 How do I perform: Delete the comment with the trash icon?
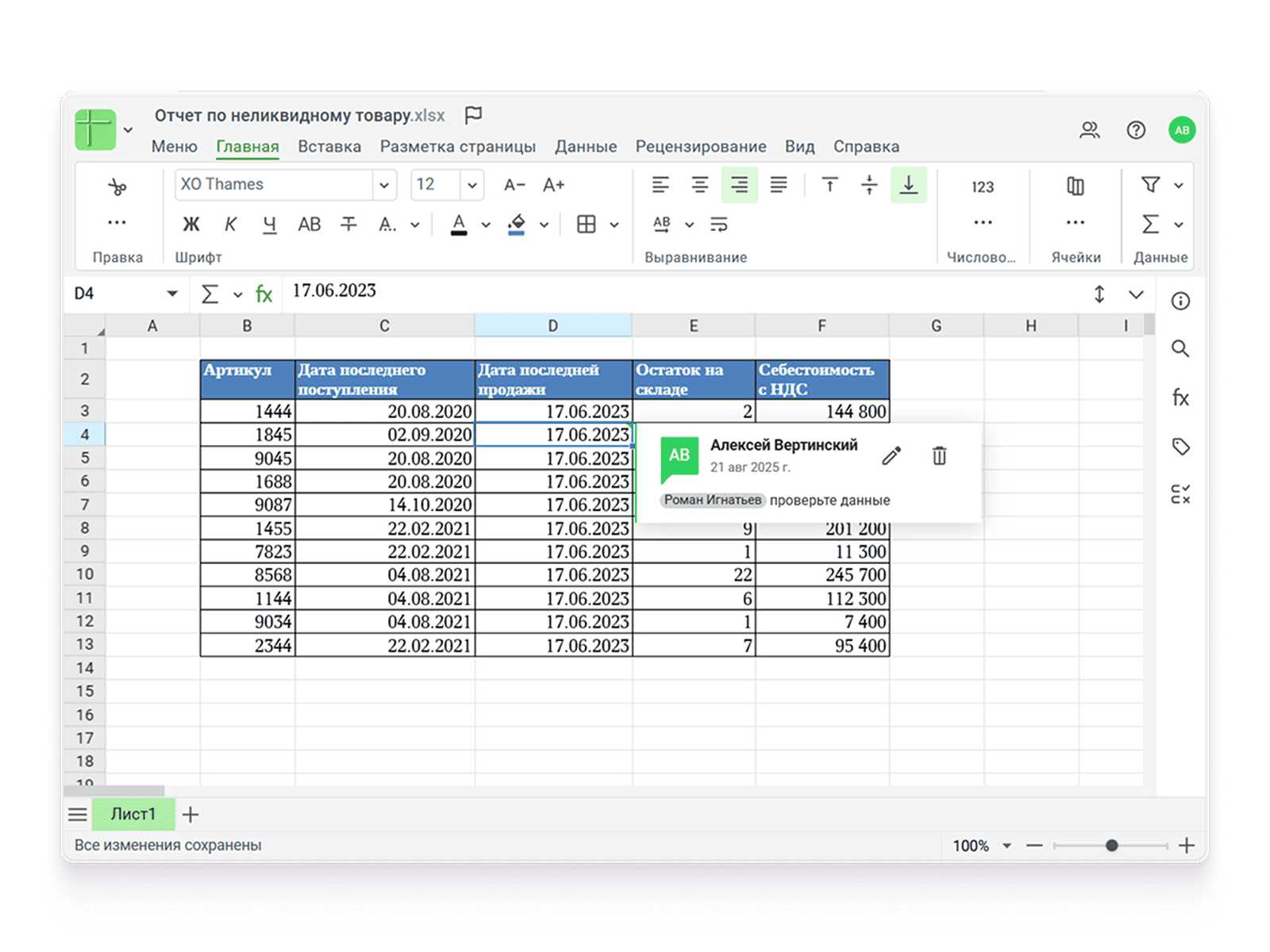coord(939,455)
